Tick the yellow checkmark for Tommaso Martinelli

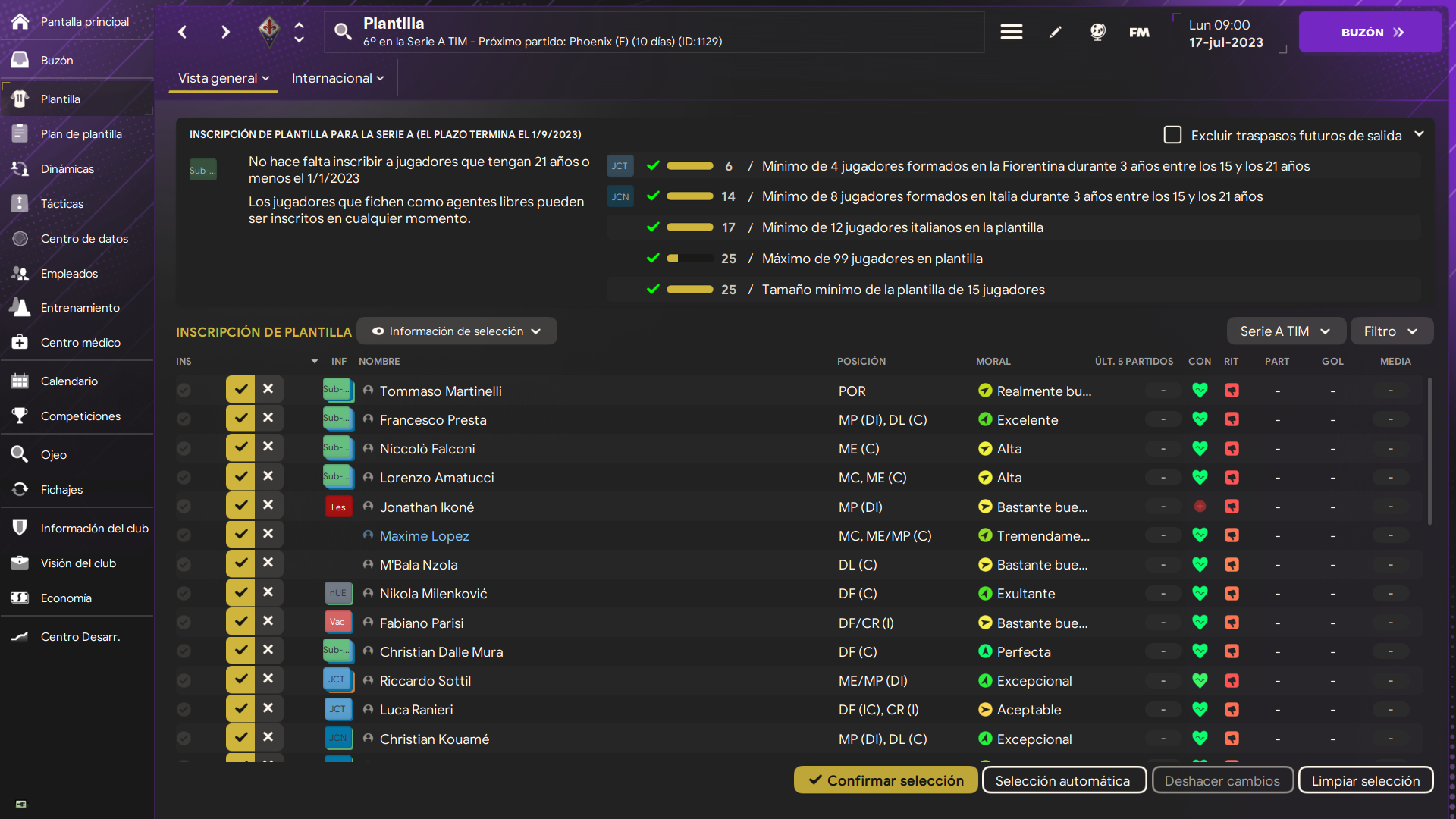pos(240,389)
